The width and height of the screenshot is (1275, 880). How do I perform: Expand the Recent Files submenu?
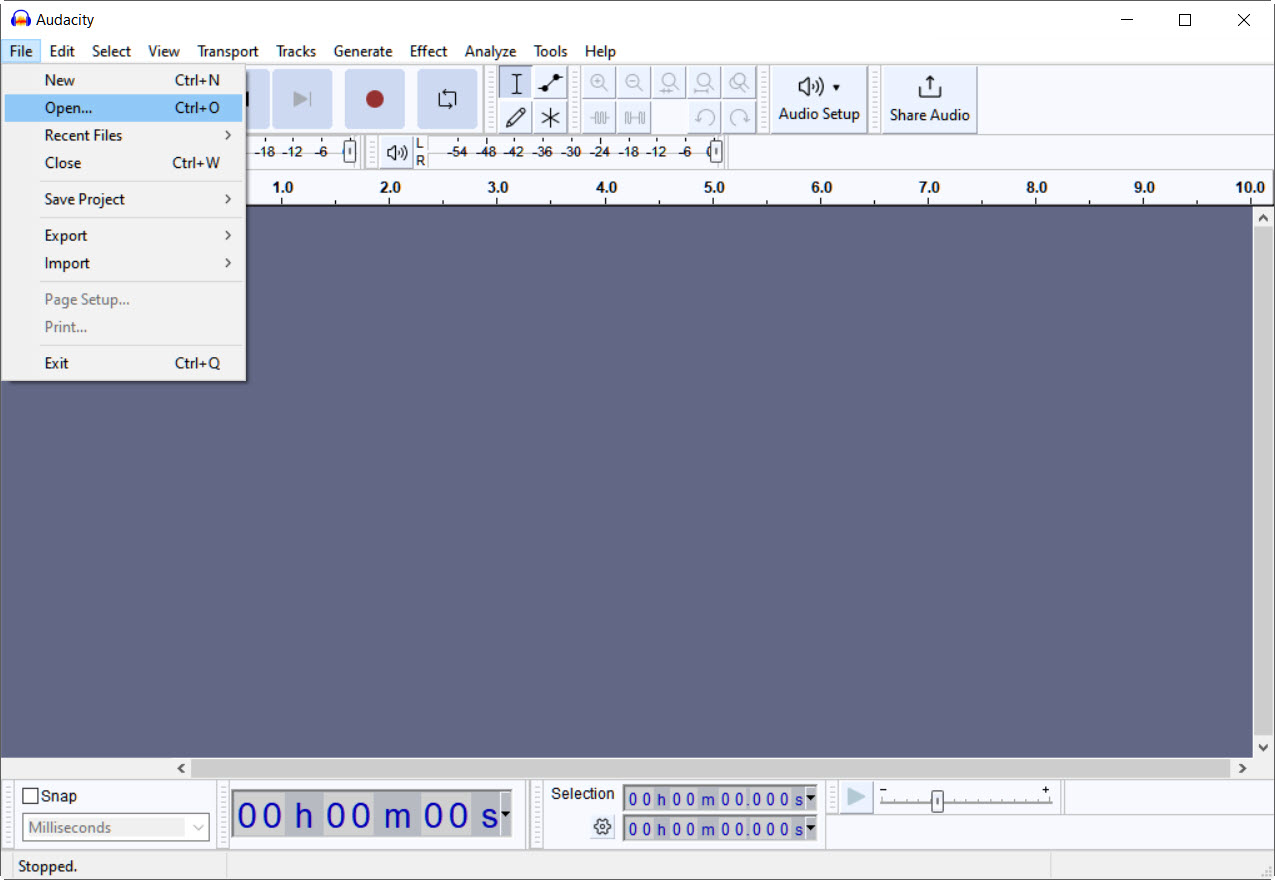tap(123, 135)
